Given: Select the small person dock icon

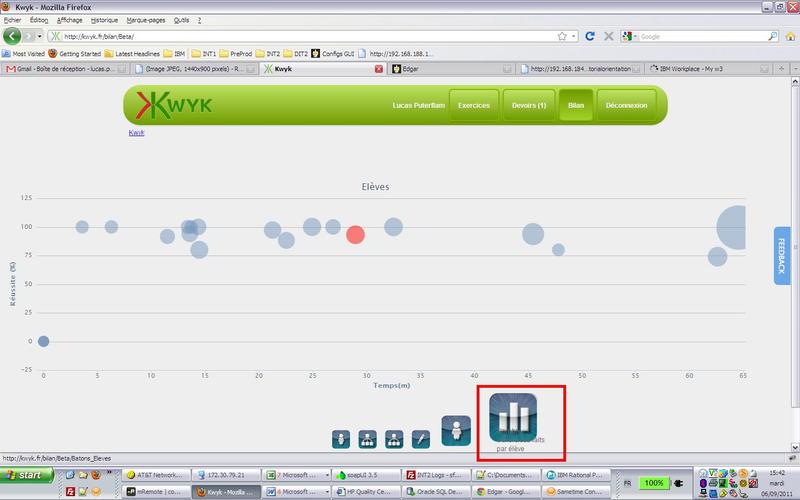Looking at the screenshot, I should point(341,439).
